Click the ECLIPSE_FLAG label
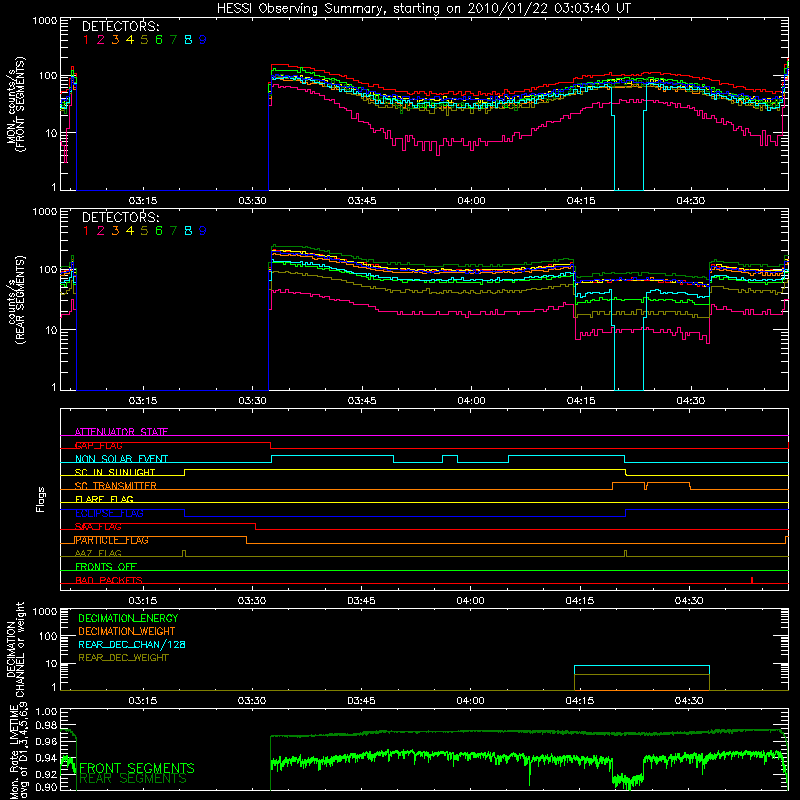 tap(109, 513)
